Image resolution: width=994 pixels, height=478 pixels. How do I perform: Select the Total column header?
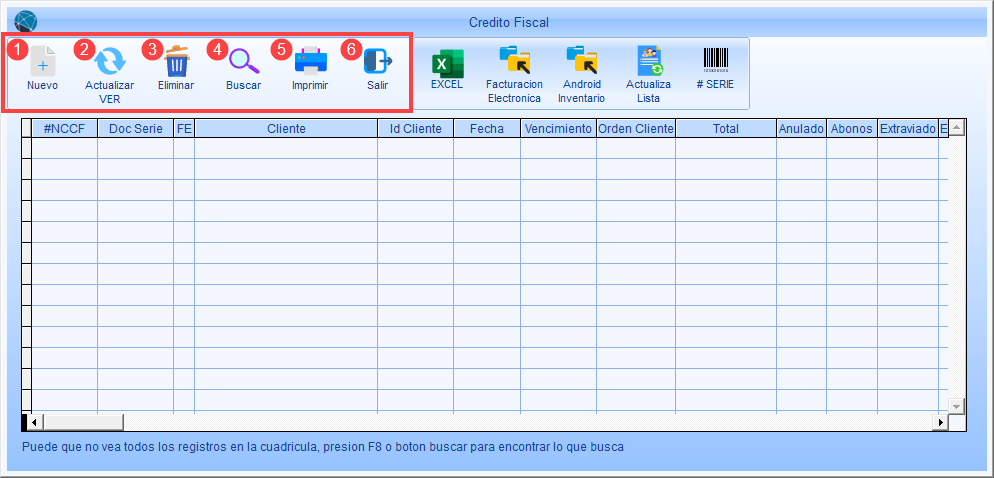[x=726, y=129]
